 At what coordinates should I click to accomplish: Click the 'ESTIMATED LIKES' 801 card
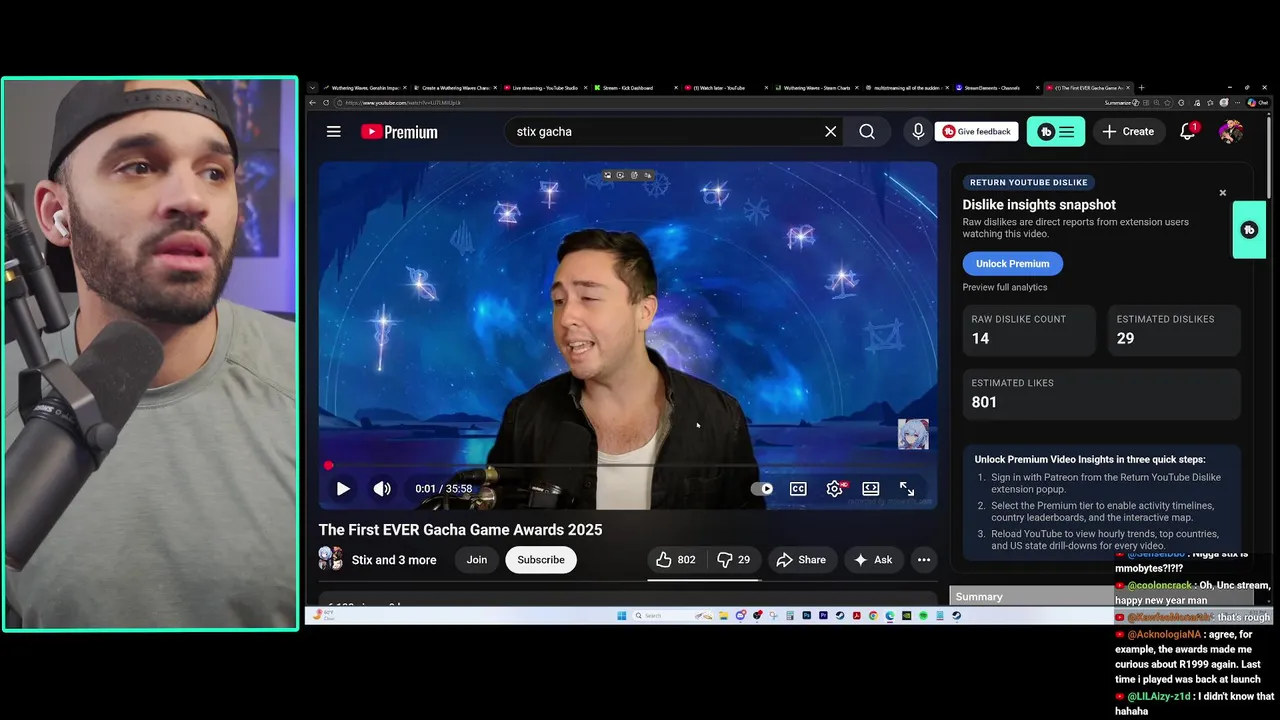pos(1101,393)
